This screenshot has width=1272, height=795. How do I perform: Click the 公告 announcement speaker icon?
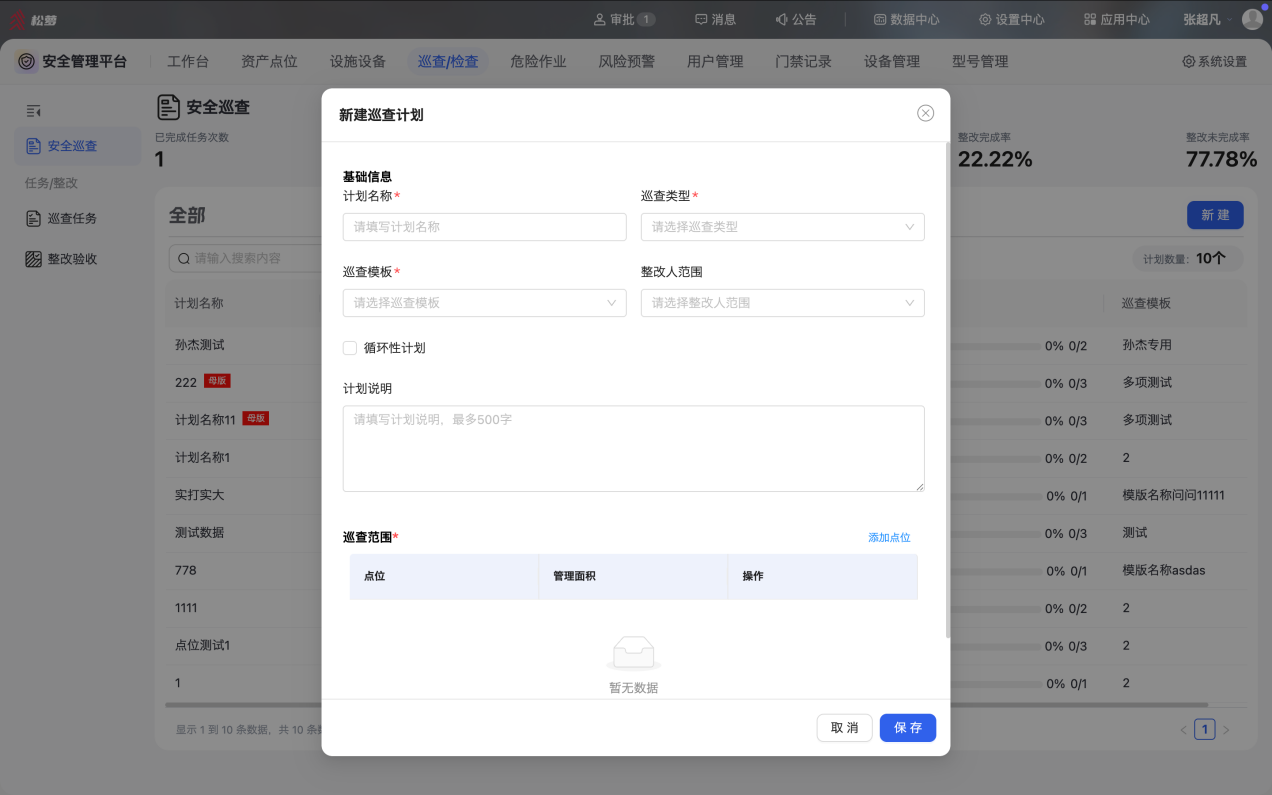[782, 19]
